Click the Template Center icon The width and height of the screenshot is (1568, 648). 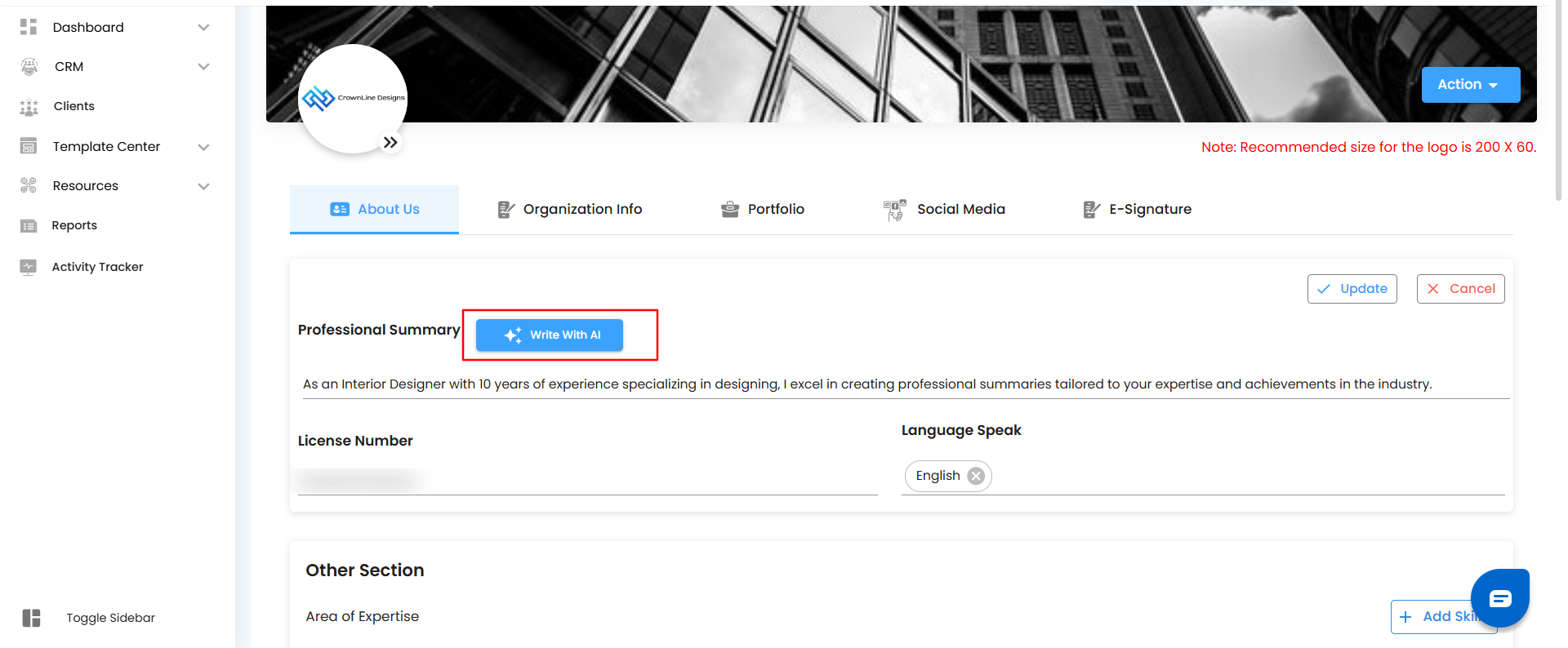29,147
